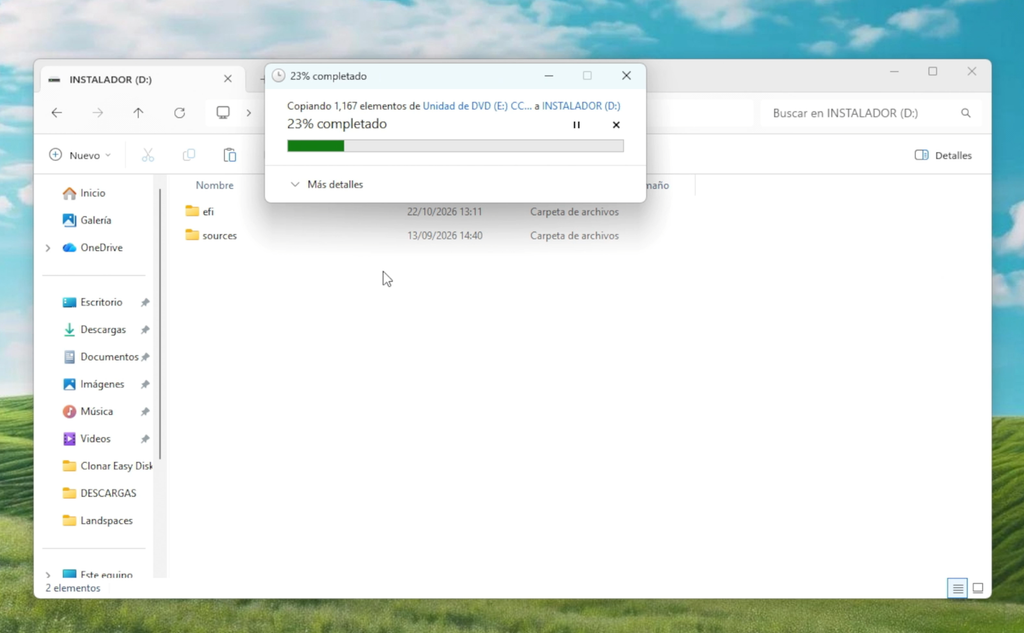Minimize the File Explorer window
1024x633 pixels.
pyautogui.click(x=894, y=71)
